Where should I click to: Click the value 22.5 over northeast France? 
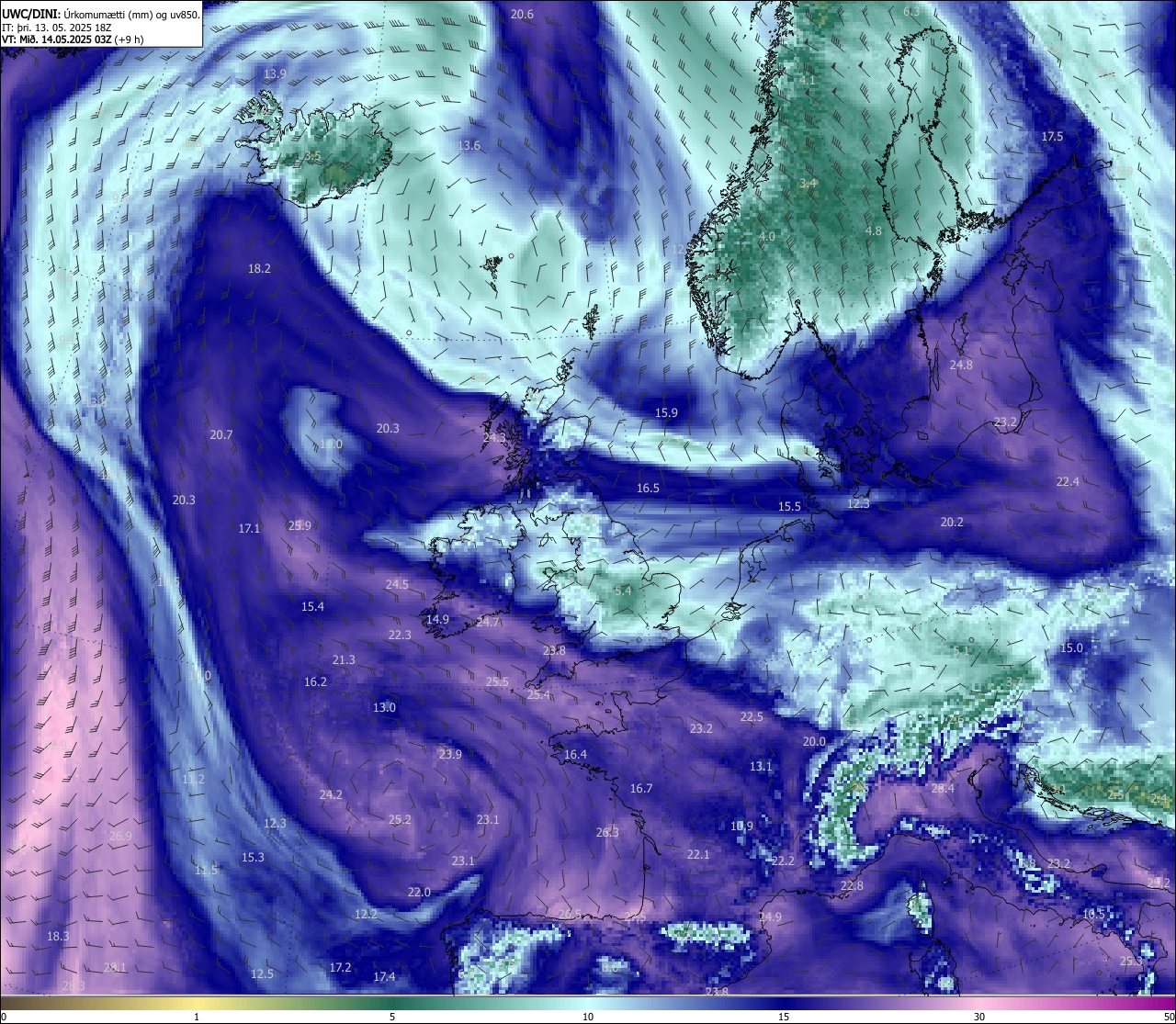click(752, 716)
